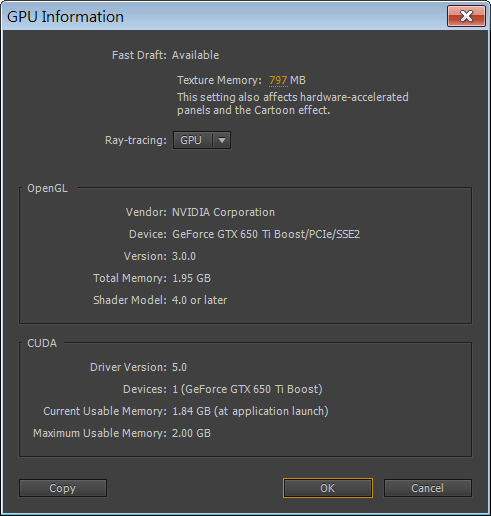Click the 'Ray-tracing:' label
Viewport: 491px width, 516px height.
tap(136, 140)
